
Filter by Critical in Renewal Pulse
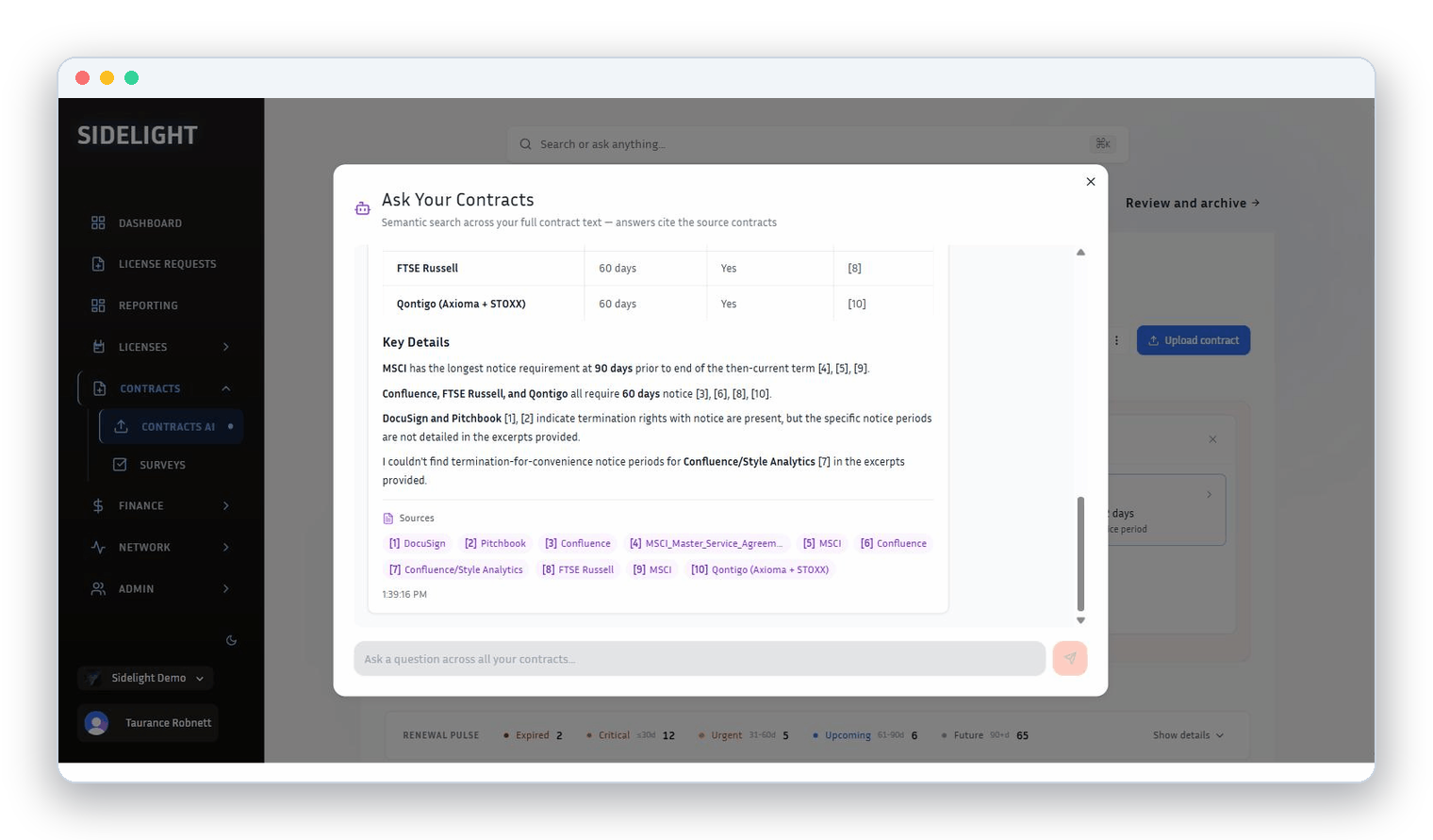[630, 735]
